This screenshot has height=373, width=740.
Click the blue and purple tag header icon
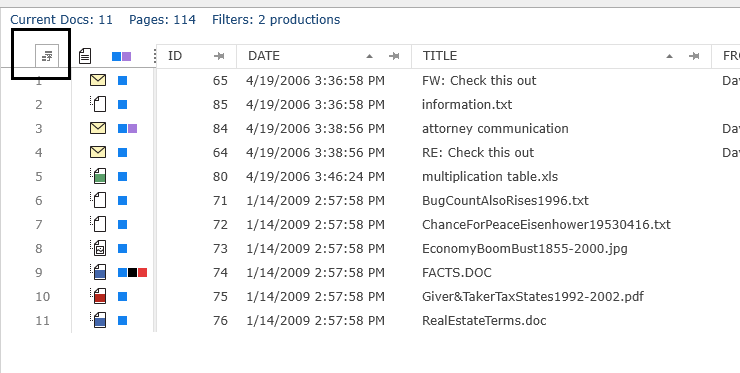coord(121,57)
